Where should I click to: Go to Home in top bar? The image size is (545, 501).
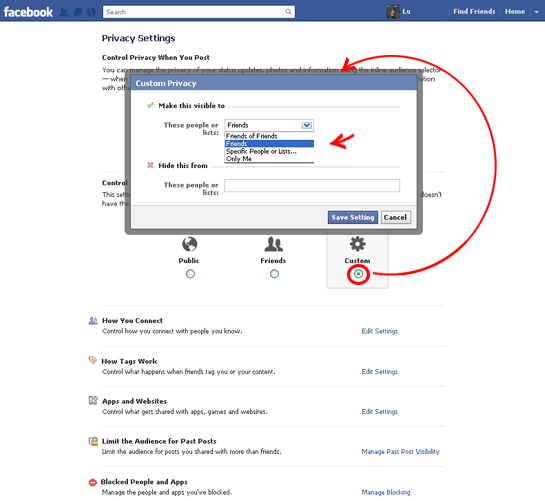[515, 11]
